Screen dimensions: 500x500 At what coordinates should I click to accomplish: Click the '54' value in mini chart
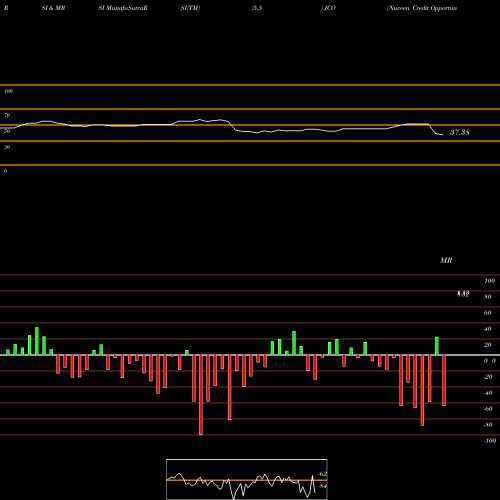[323, 486]
